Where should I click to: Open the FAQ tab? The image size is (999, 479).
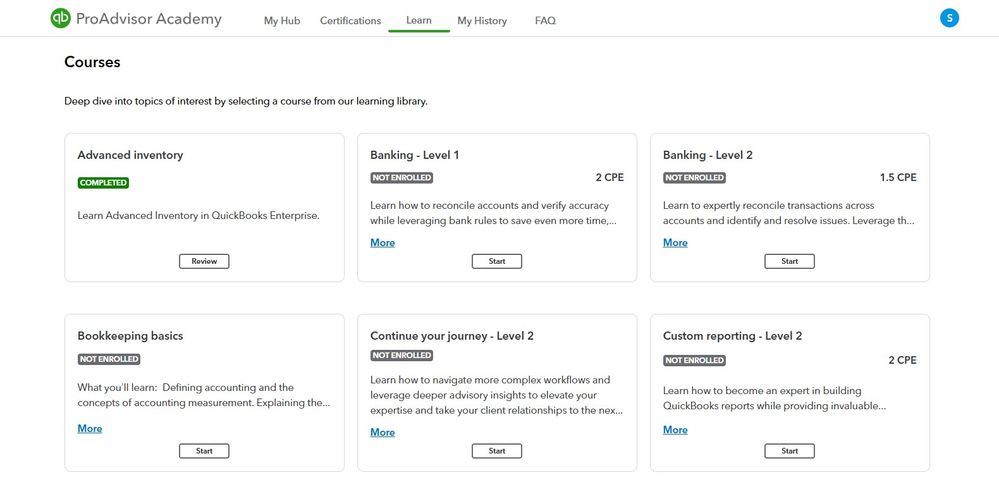[545, 21]
